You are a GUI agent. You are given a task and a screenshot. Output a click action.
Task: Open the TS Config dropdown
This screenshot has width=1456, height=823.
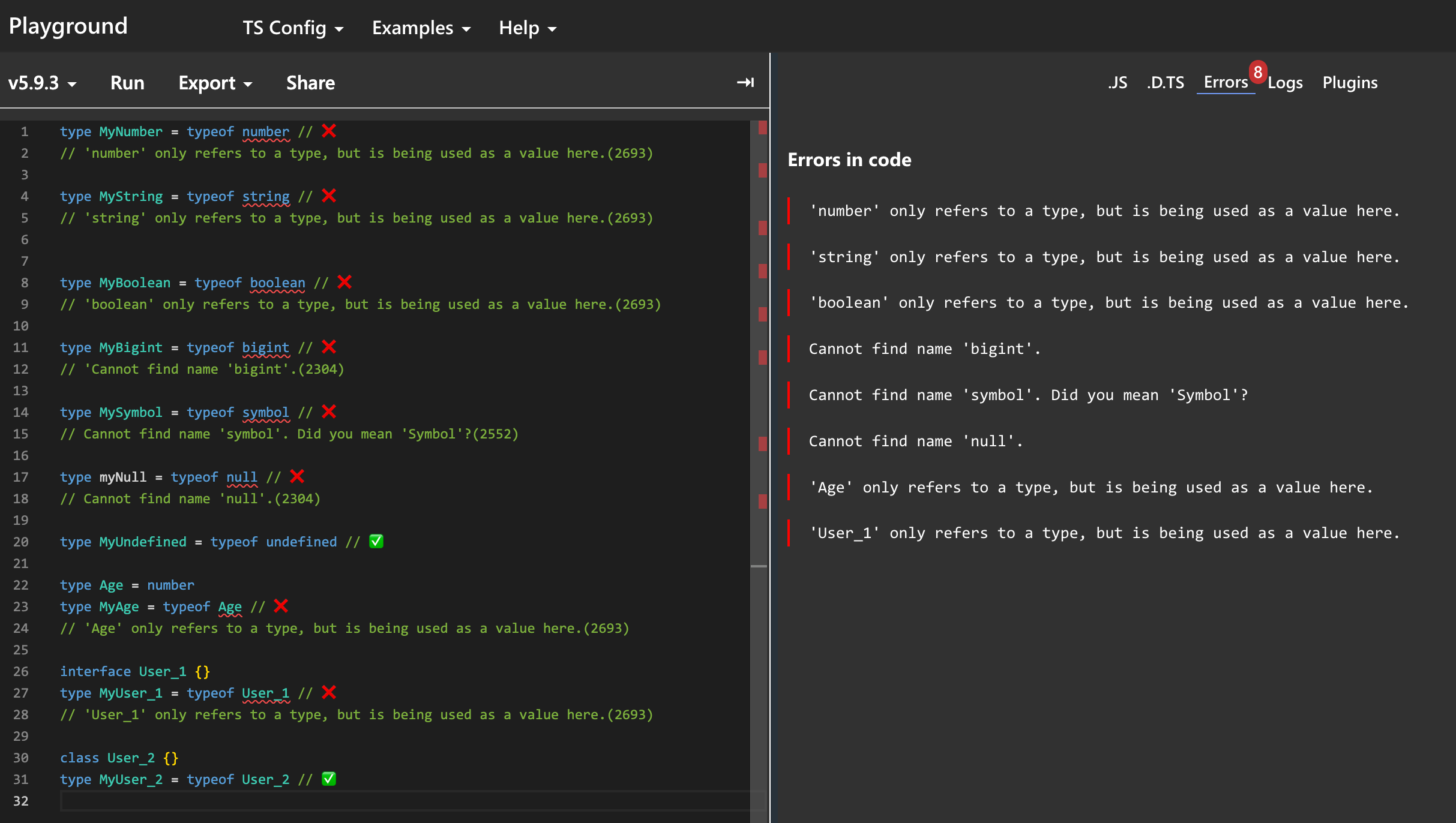pyautogui.click(x=293, y=28)
